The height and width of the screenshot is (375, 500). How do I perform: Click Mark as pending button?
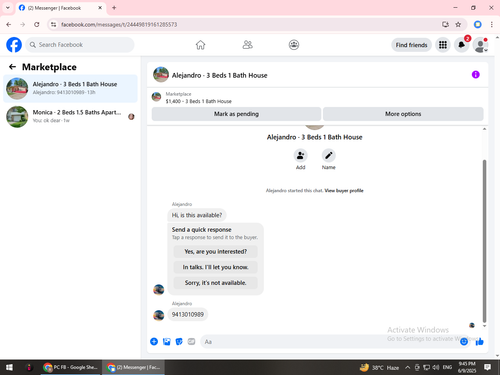[236, 114]
